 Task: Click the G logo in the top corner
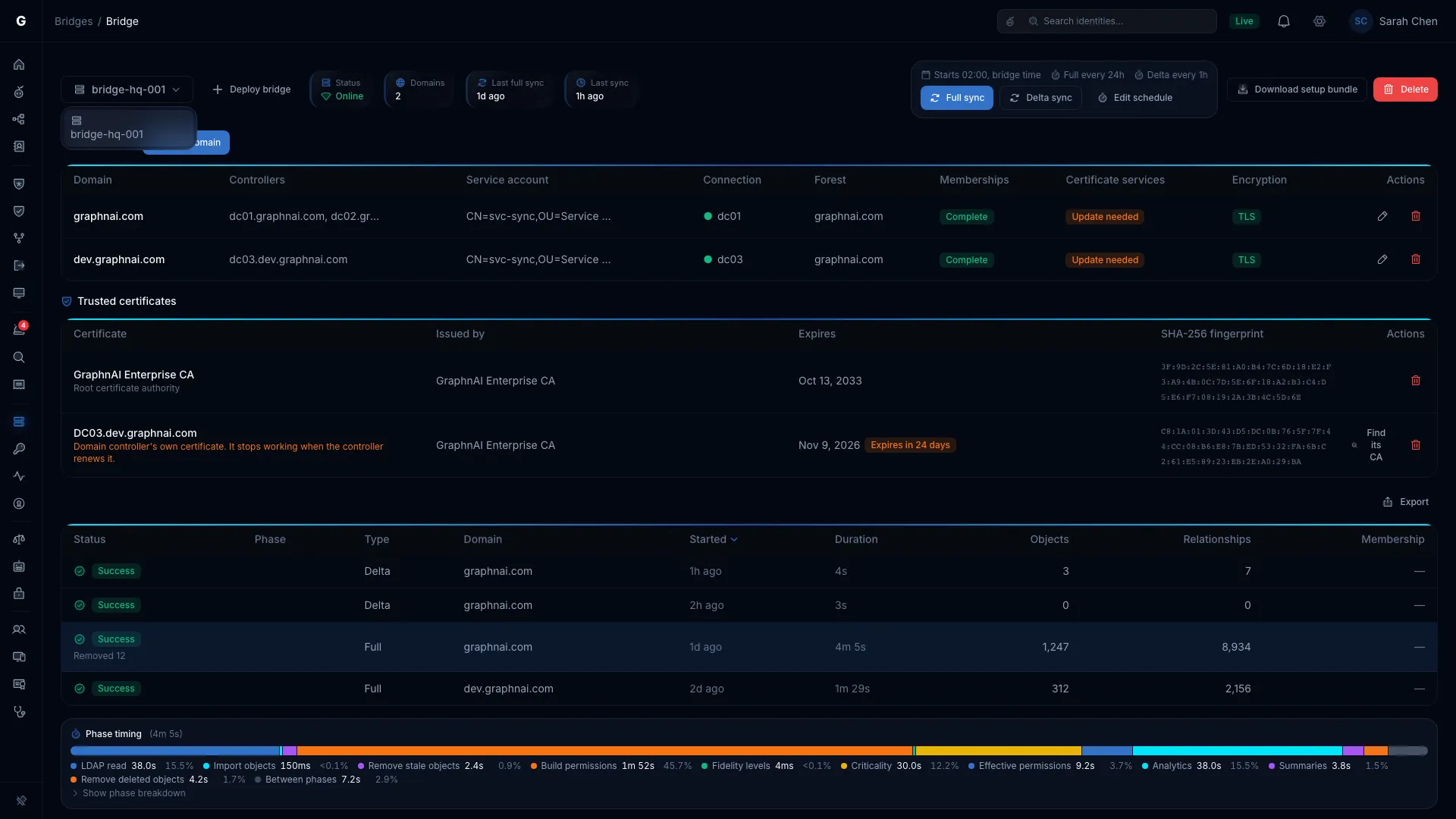pyautogui.click(x=21, y=21)
